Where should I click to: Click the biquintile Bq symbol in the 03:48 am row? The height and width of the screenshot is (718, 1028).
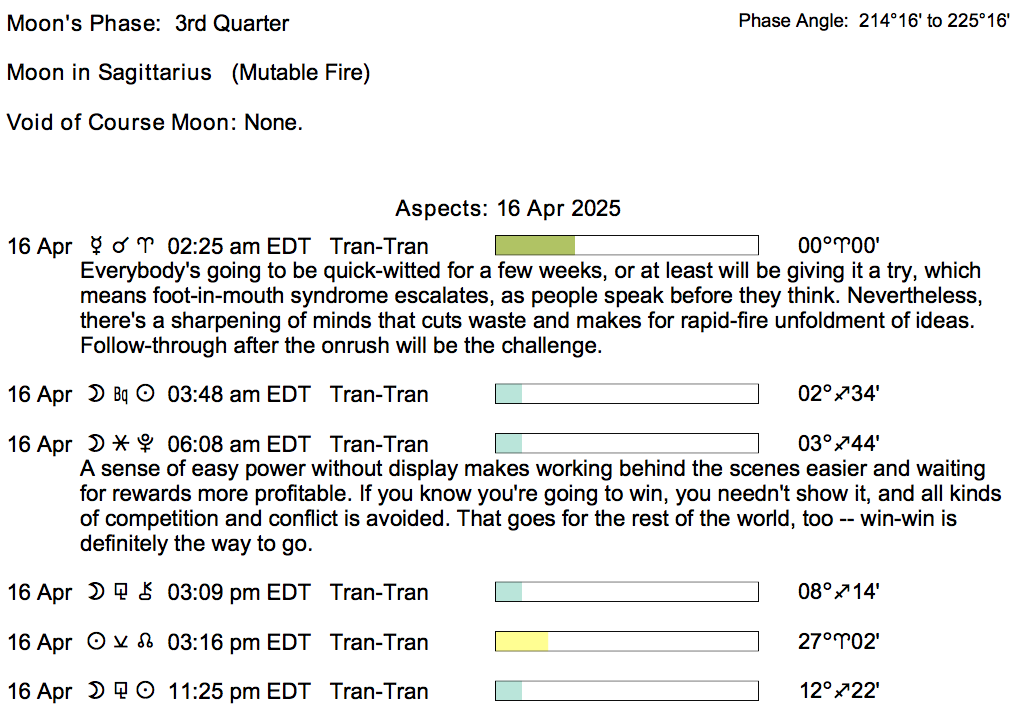pos(121,395)
